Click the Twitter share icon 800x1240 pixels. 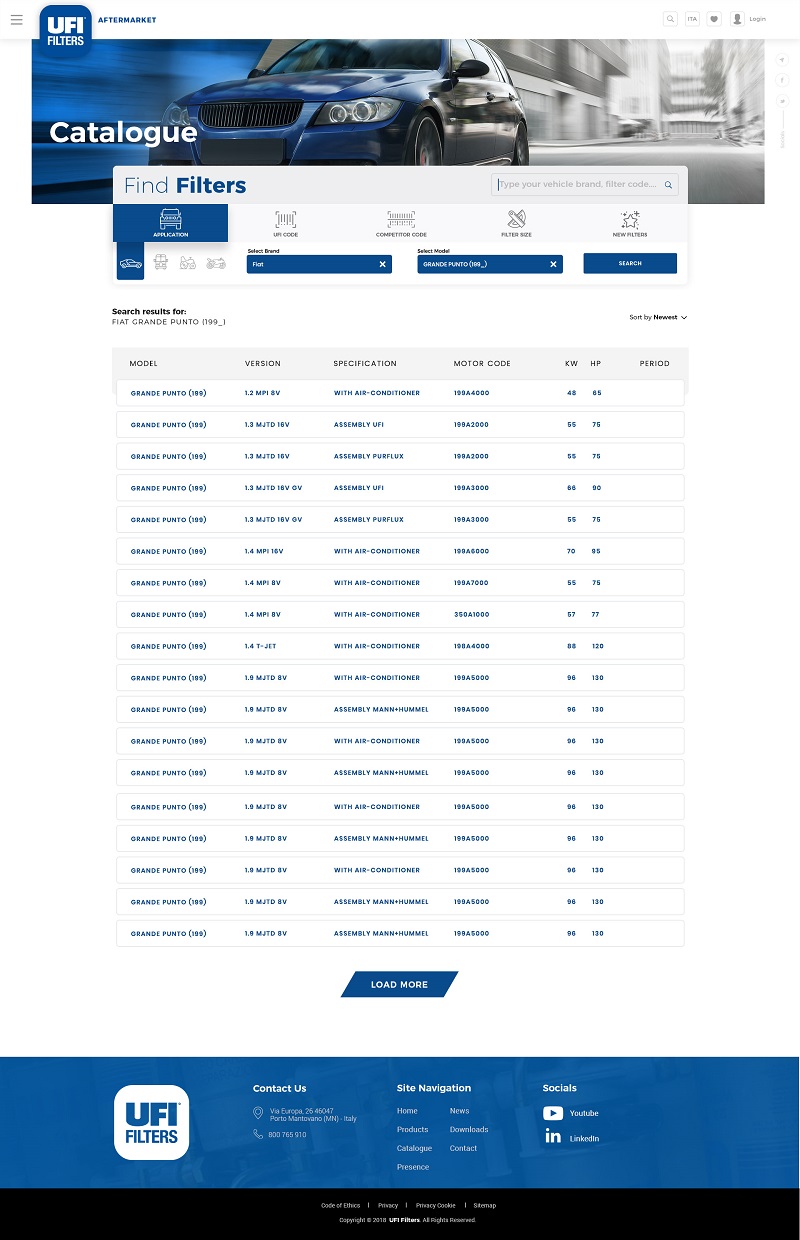(x=783, y=101)
